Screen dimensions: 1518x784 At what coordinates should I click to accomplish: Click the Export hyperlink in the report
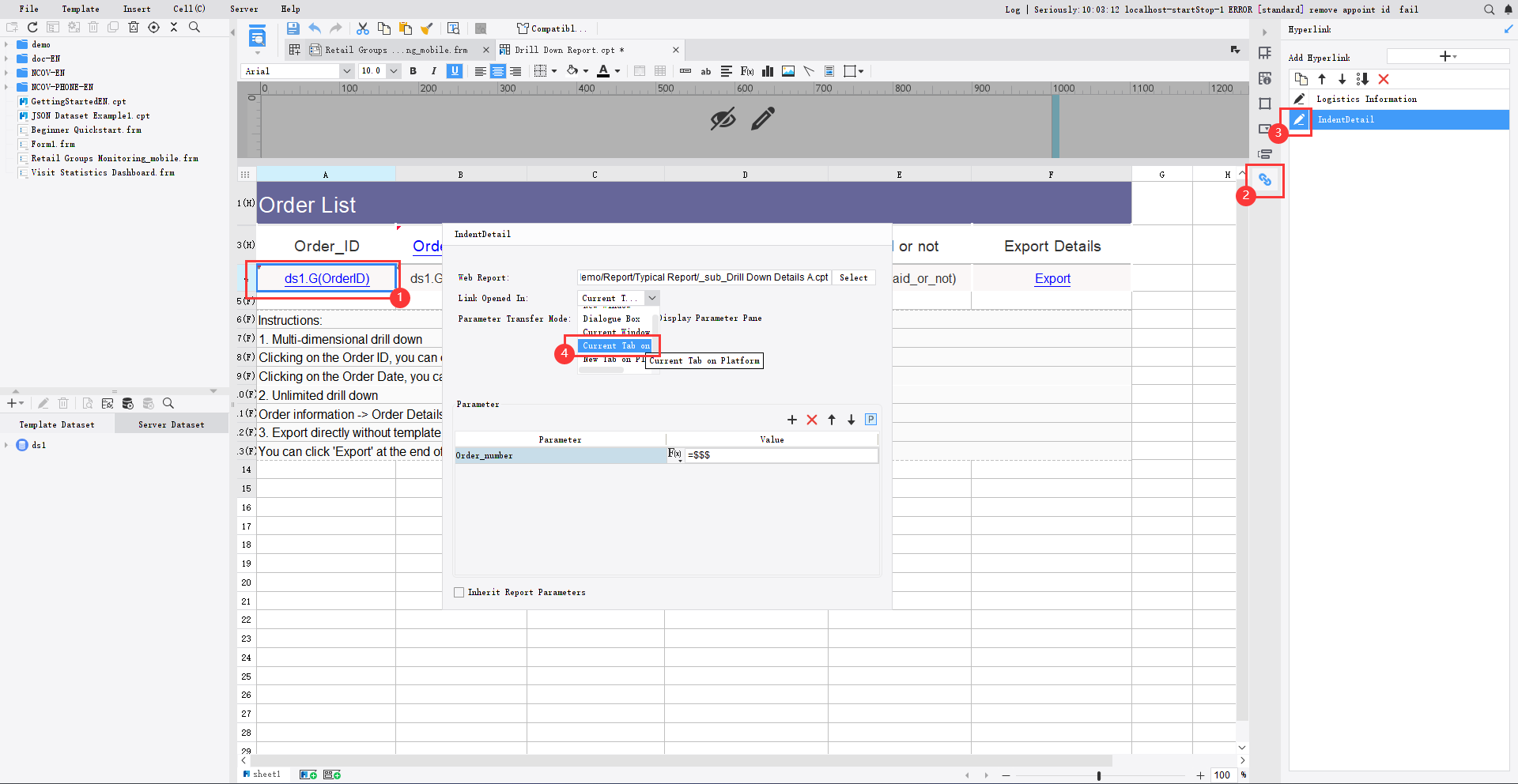[1052, 278]
